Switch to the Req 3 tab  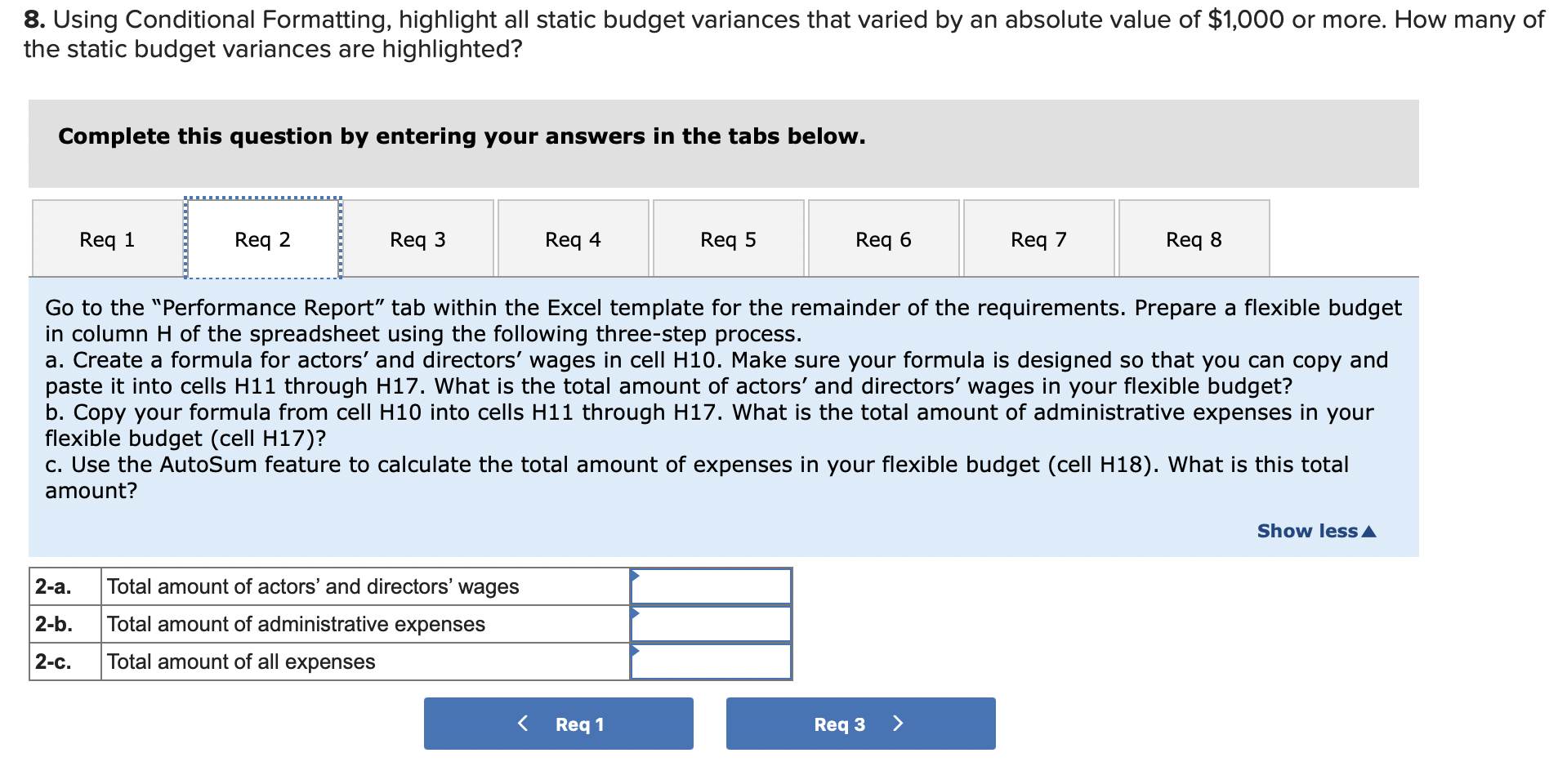click(417, 238)
